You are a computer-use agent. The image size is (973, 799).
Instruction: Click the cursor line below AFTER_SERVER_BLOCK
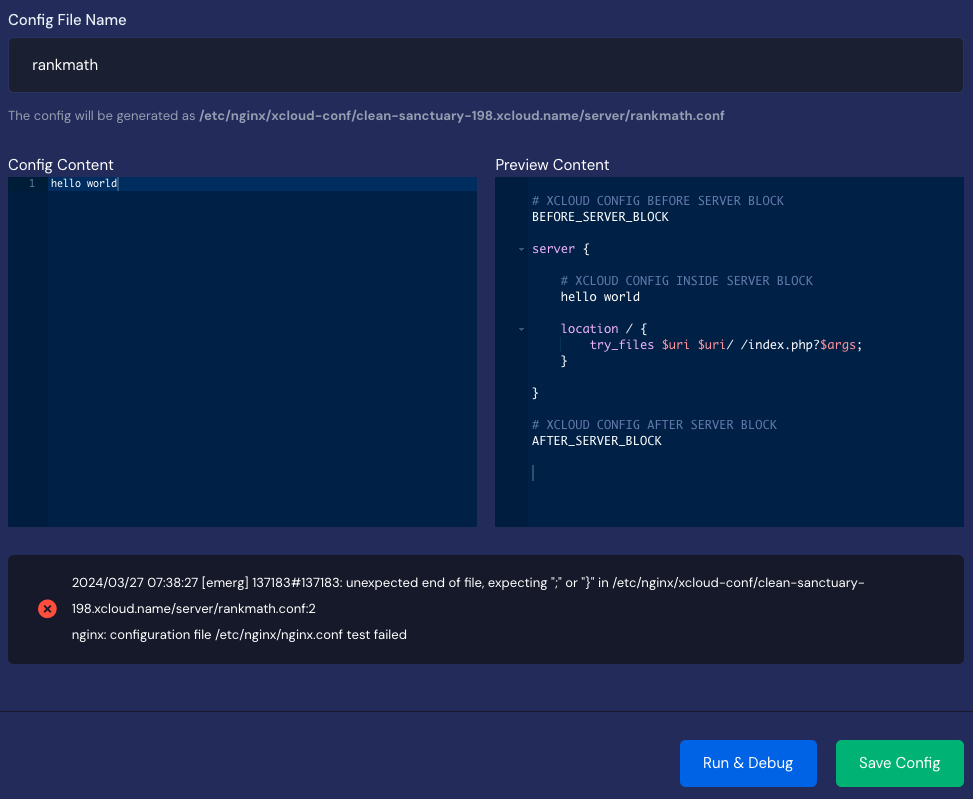click(533, 472)
